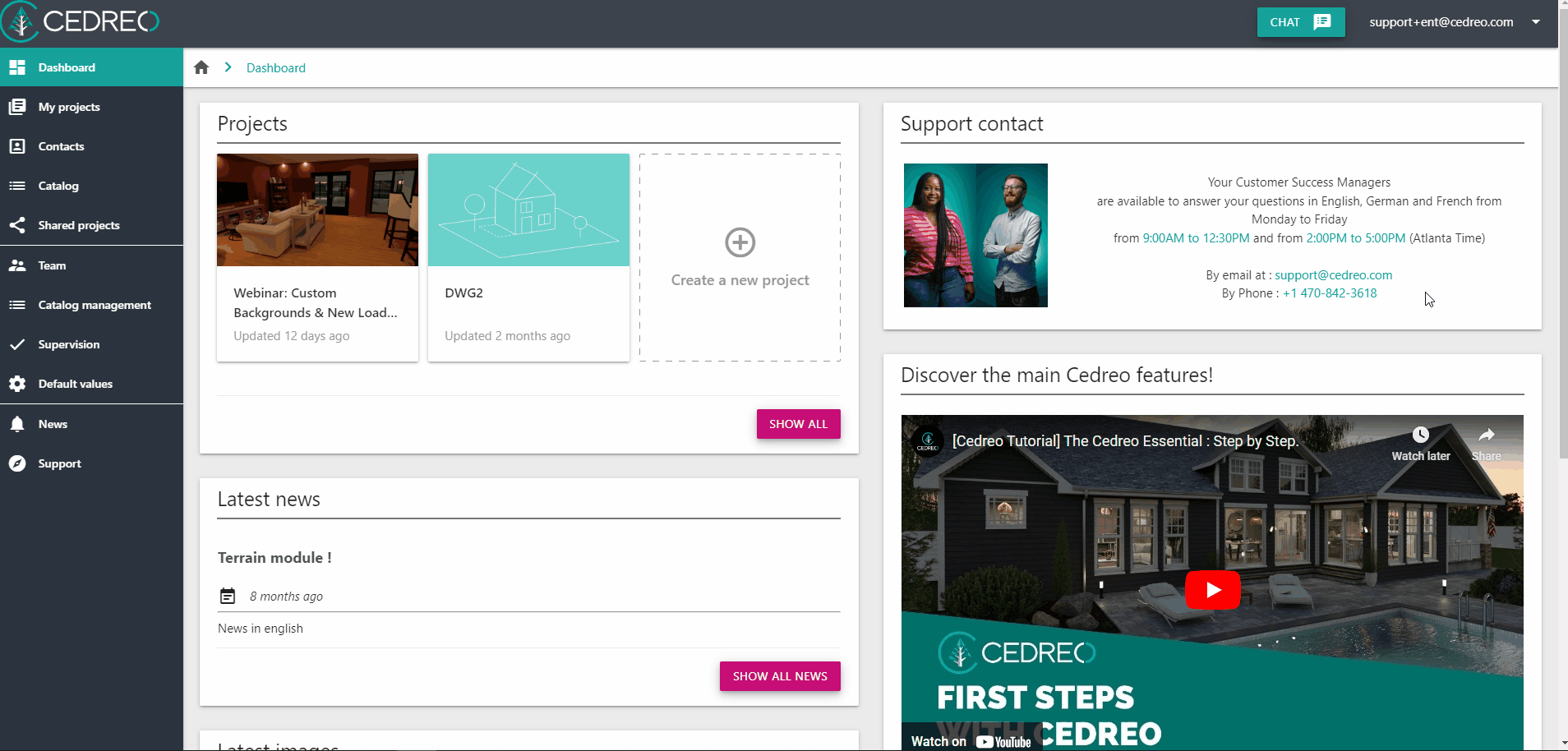Click the Create a new project card
Screen dimensions: 1568x751
tap(740, 257)
